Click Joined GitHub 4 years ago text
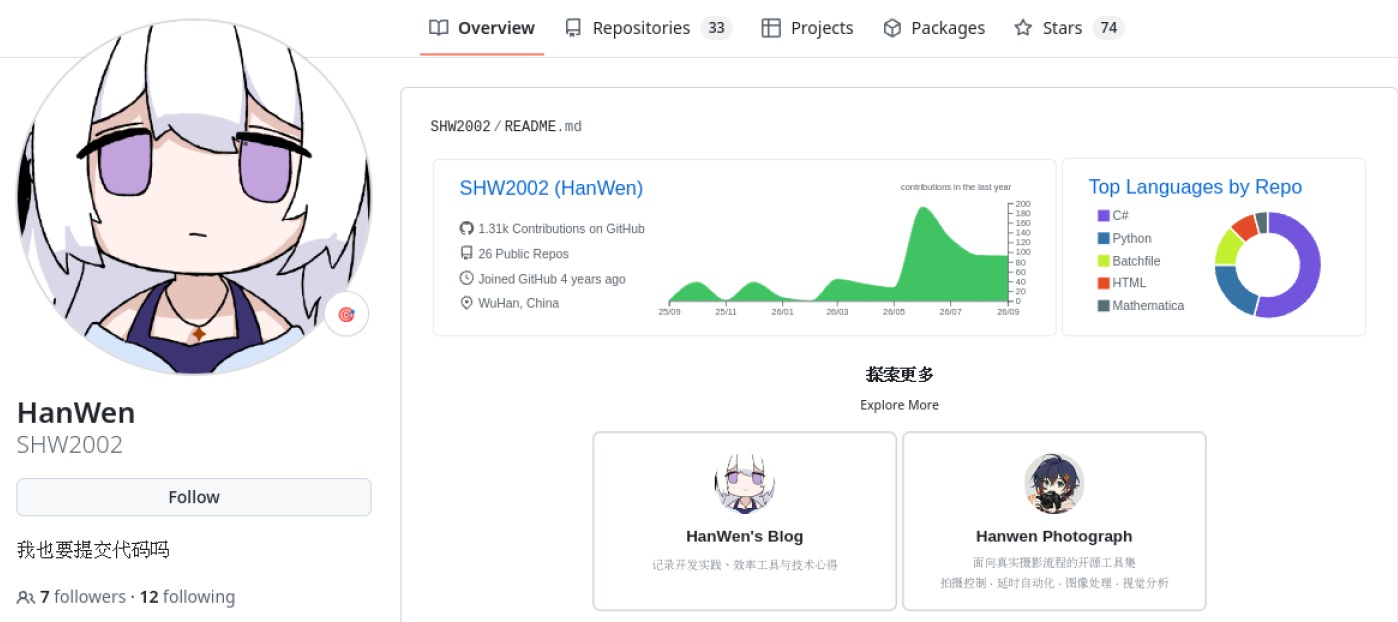The height and width of the screenshot is (622, 1398). pyautogui.click(x=552, y=279)
